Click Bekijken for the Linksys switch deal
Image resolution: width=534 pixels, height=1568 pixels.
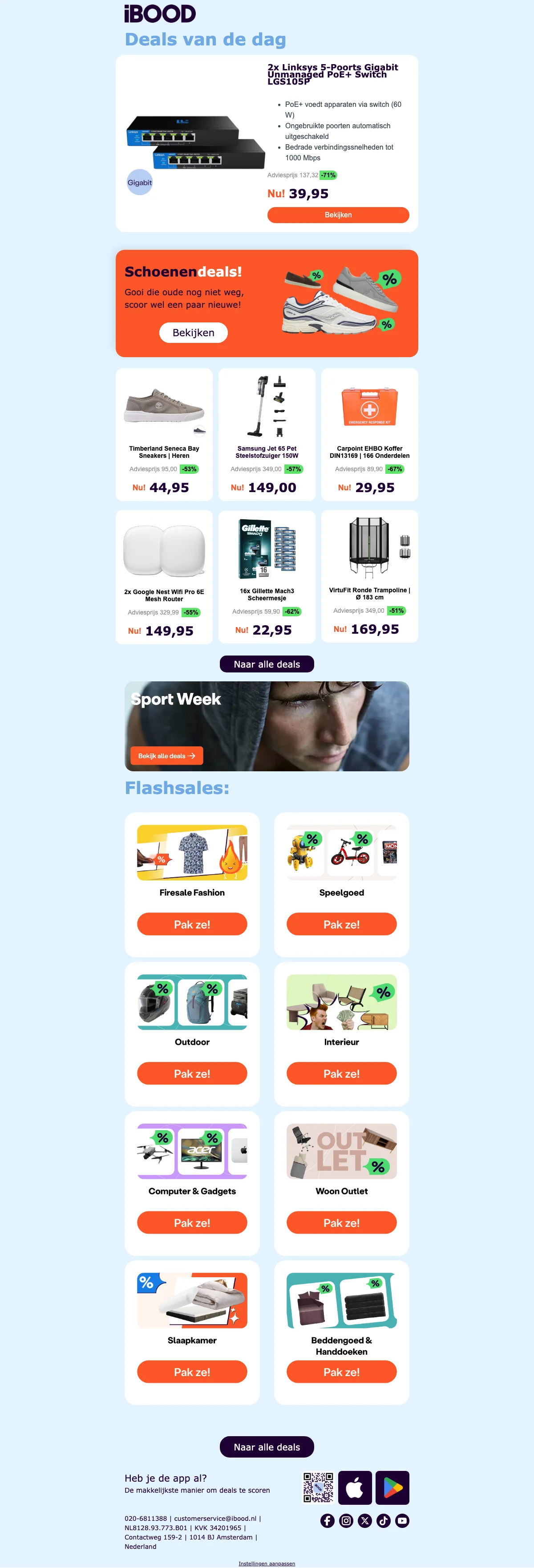pos(338,215)
